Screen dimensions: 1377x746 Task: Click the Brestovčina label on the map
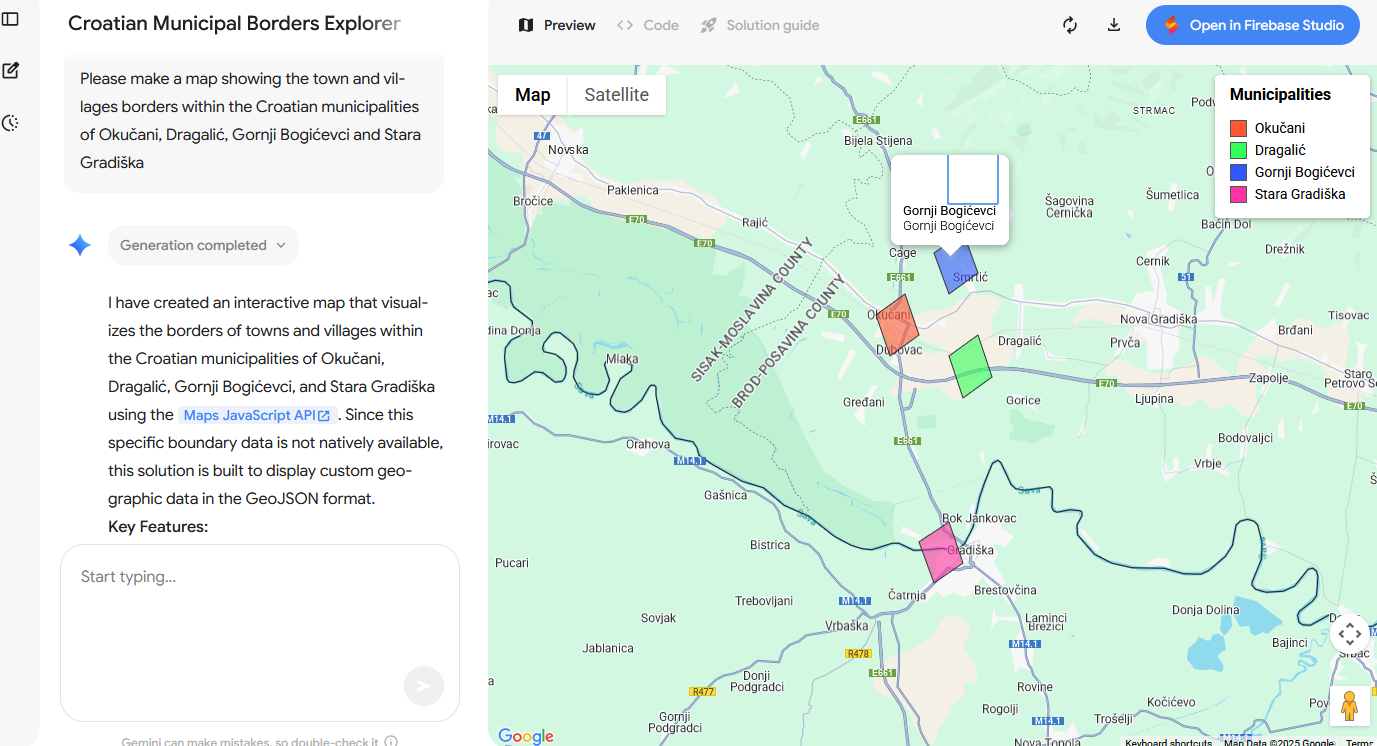[x=1005, y=590]
